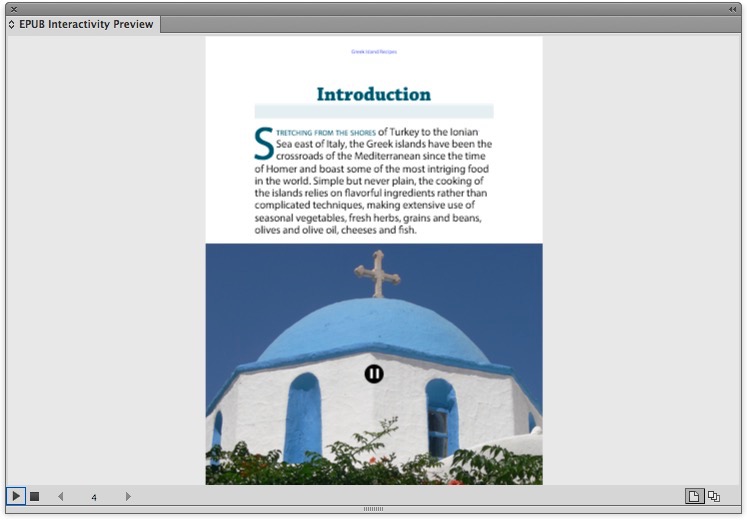Click the large drop cap S
Image resolution: width=747 pixels, height=521 pixels.
(x=264, y=143)
